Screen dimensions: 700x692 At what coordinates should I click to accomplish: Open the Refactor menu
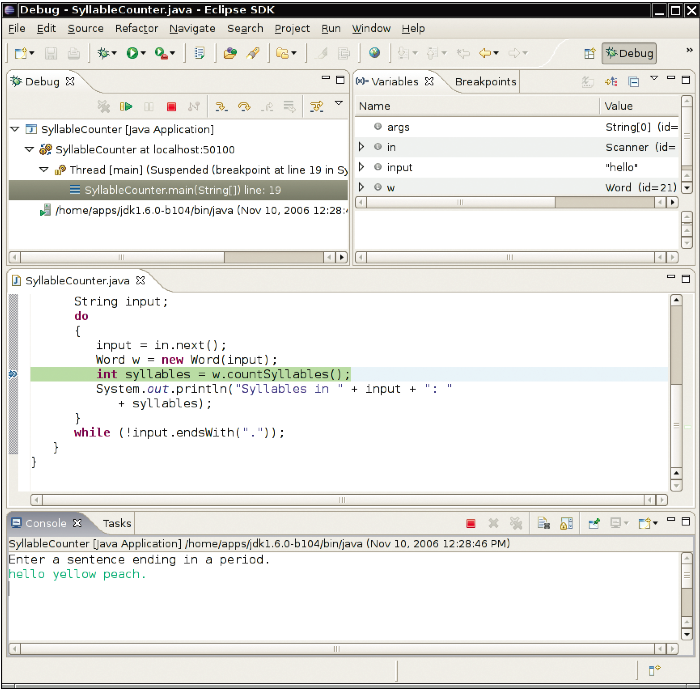coord(136,29)
